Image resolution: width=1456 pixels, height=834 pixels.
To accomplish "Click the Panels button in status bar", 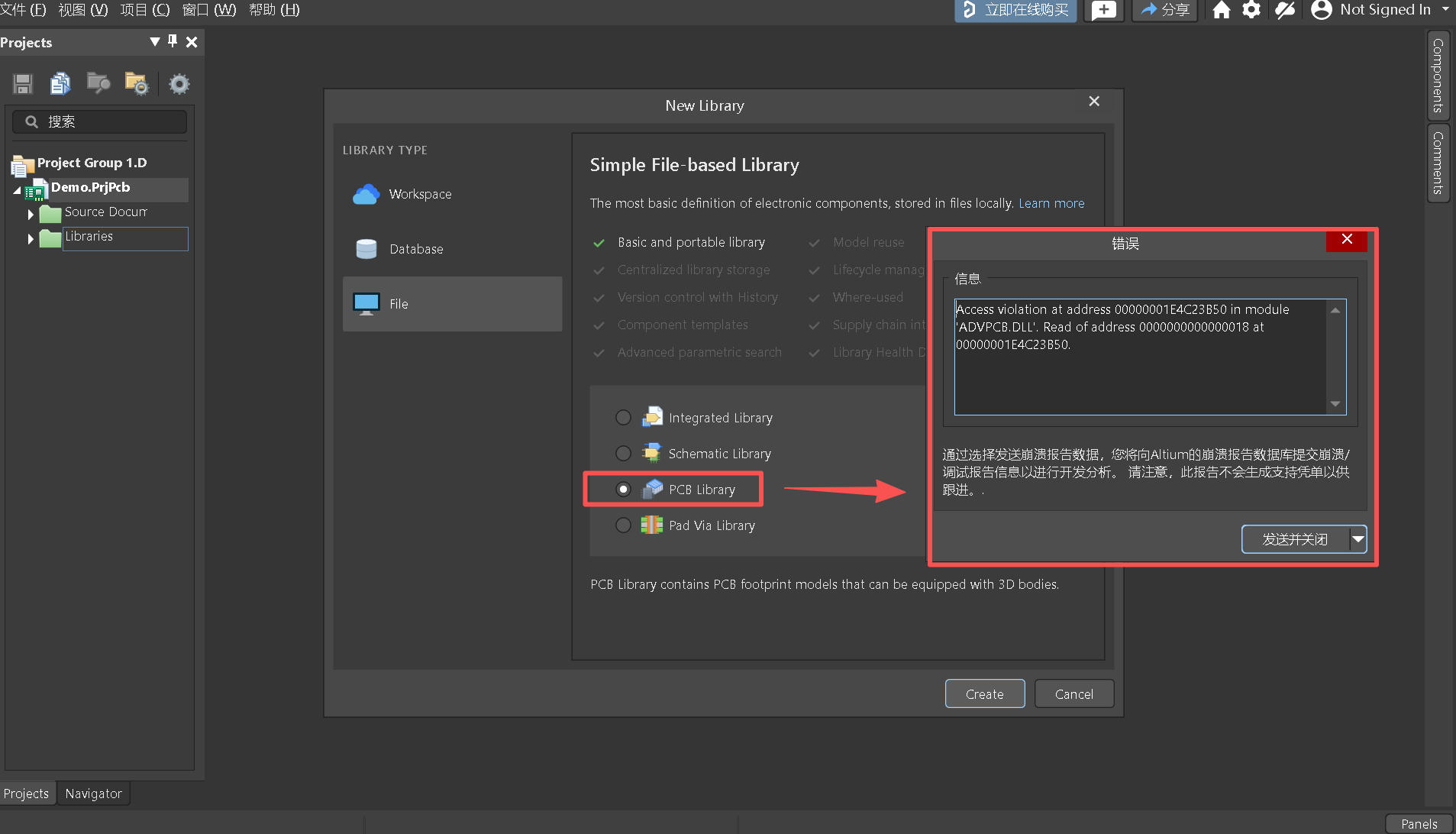I will 1419,824.
